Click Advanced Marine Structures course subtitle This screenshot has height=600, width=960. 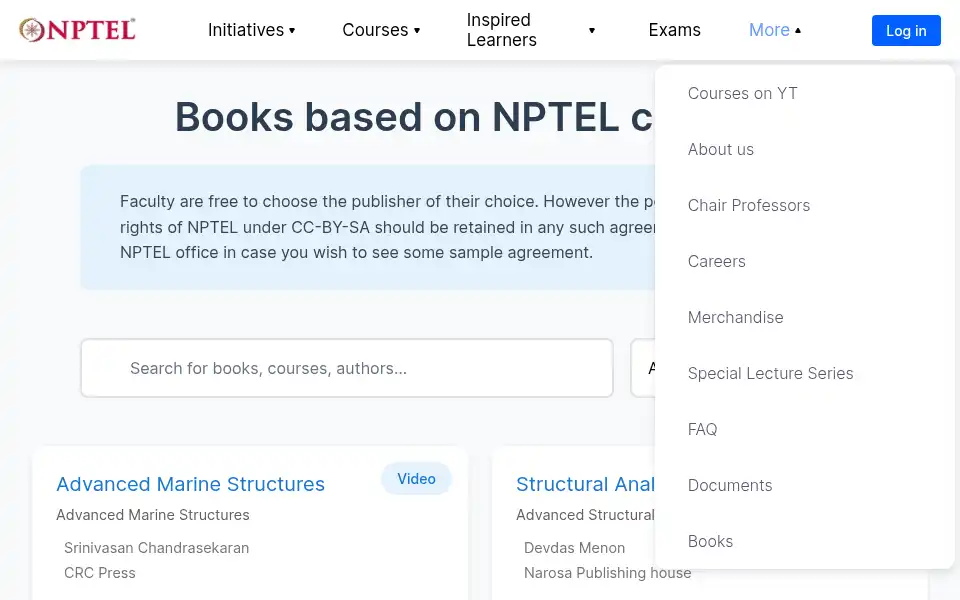(152, 515)
